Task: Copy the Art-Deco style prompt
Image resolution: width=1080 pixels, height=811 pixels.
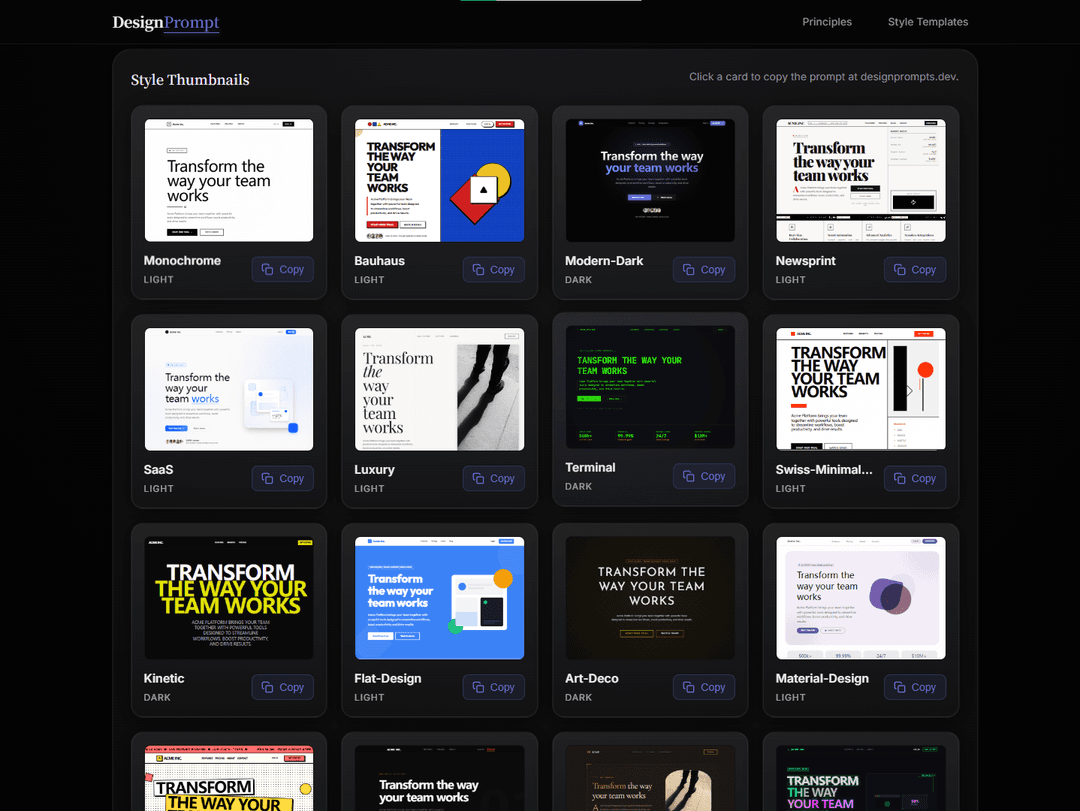Action: pyautogui.click(x=704, y=687)
